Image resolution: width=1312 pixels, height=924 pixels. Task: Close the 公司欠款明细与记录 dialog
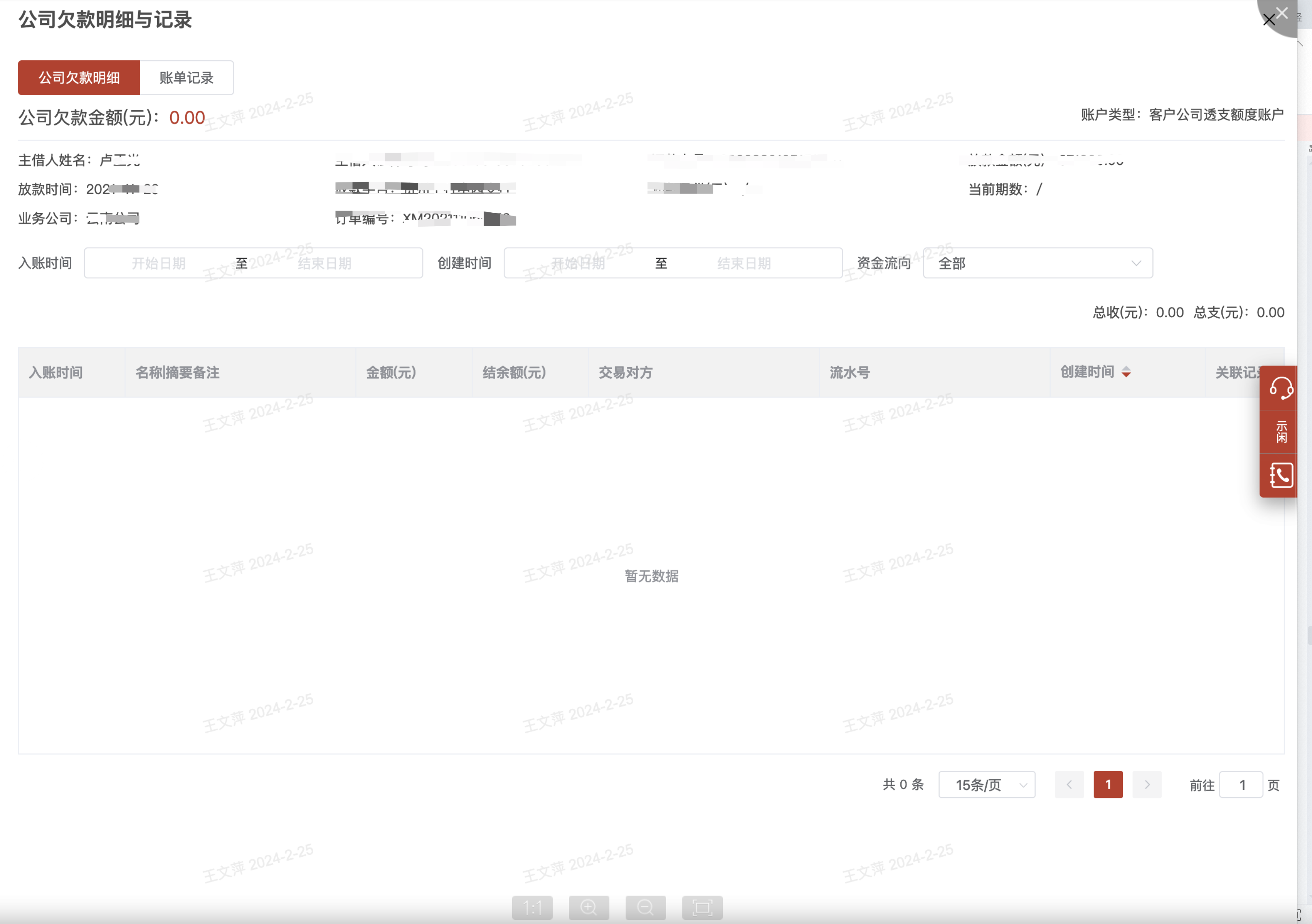click(1269, 20)
